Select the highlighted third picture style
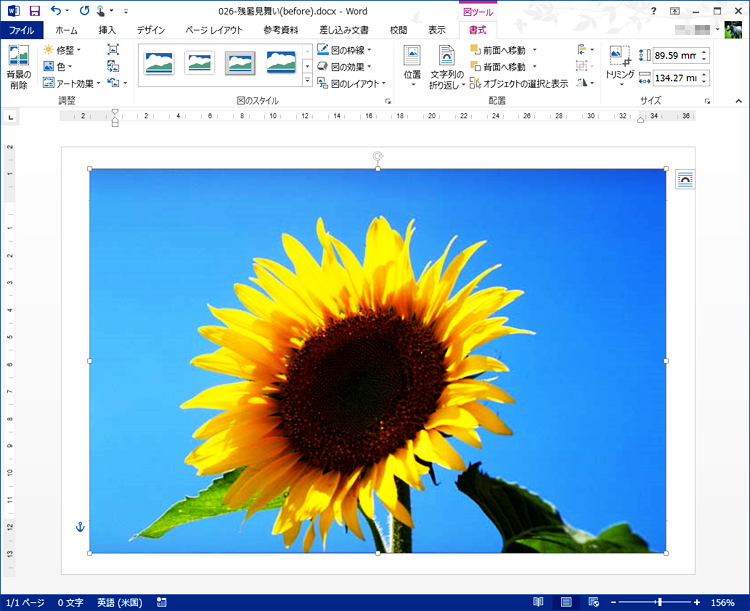 click(x=240, y=63)
